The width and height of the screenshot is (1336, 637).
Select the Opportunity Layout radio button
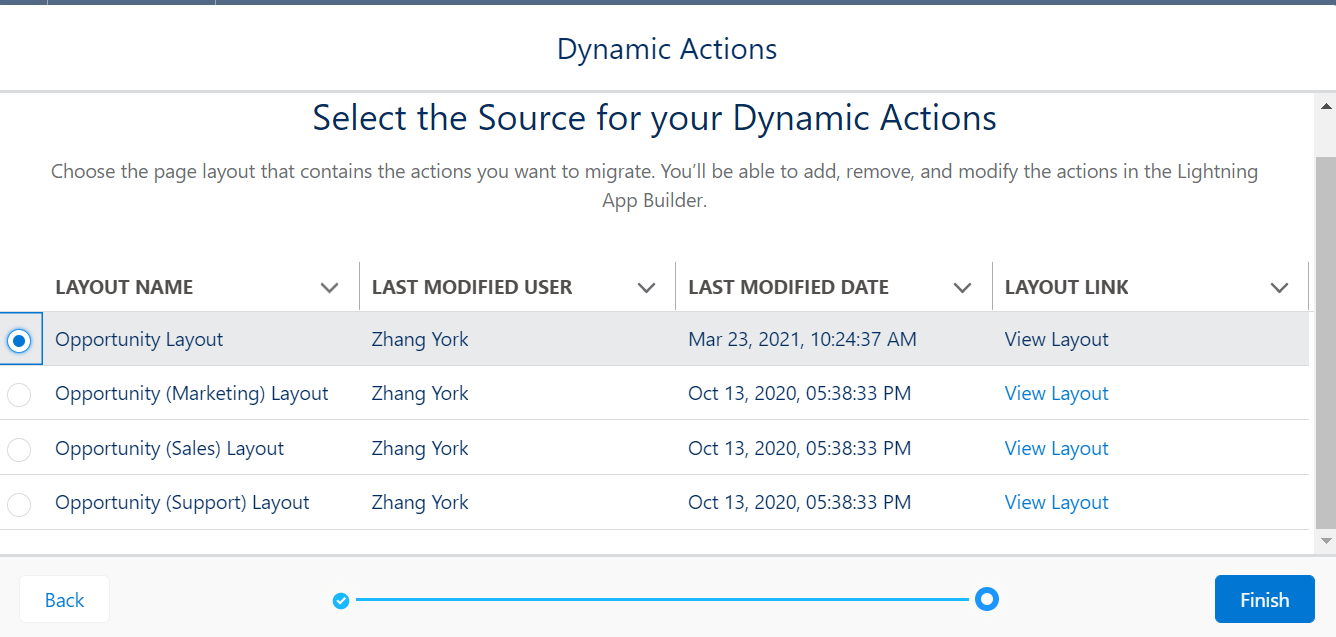pos(18,340)
